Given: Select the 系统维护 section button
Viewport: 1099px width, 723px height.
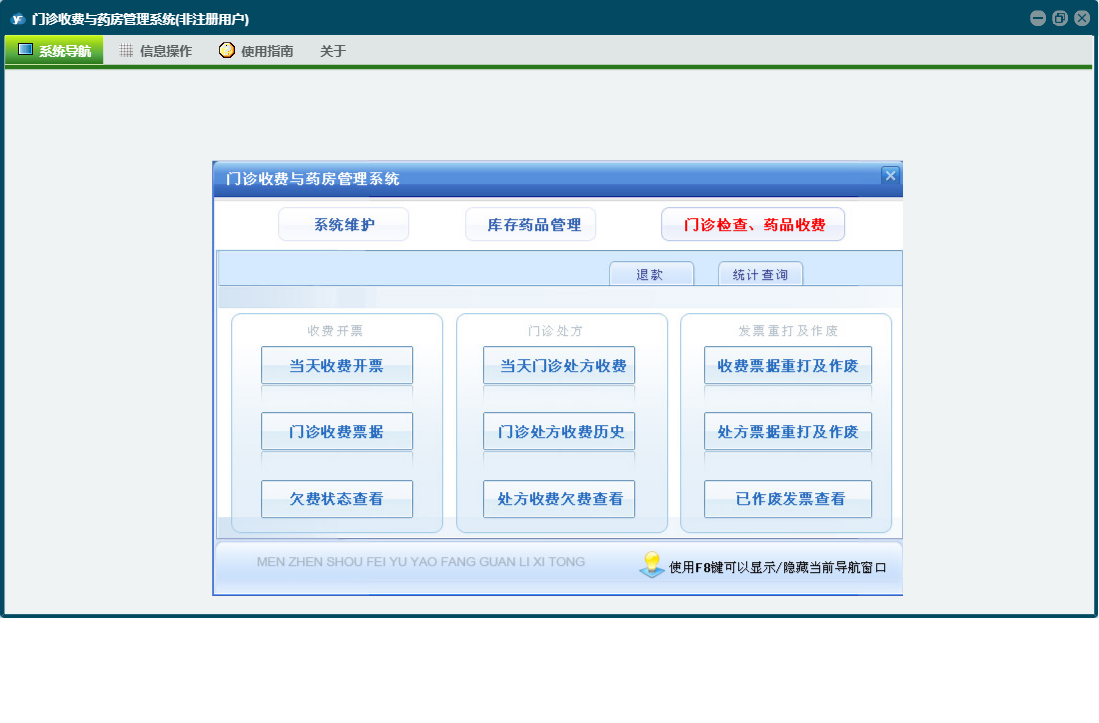Looking at the screenshot, I should (343, 224).
